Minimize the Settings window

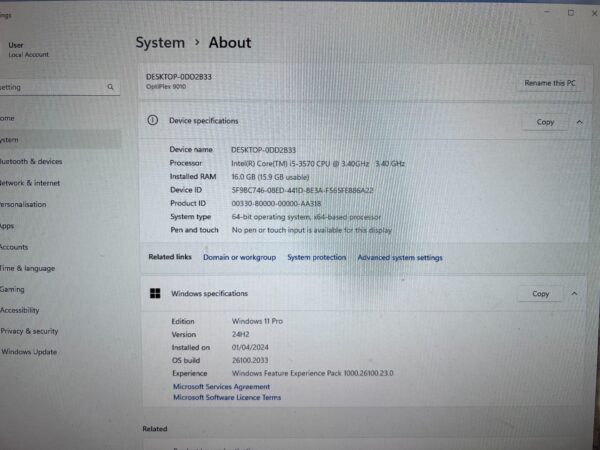click(x=546, y=12)
